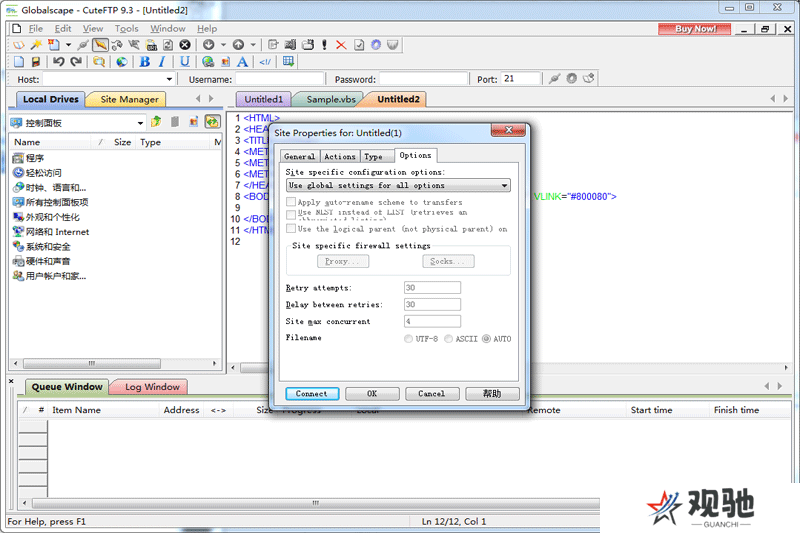800x533 pixels.
Task: Insert an HTML comment tag icon
Action: tap(265, 62)
